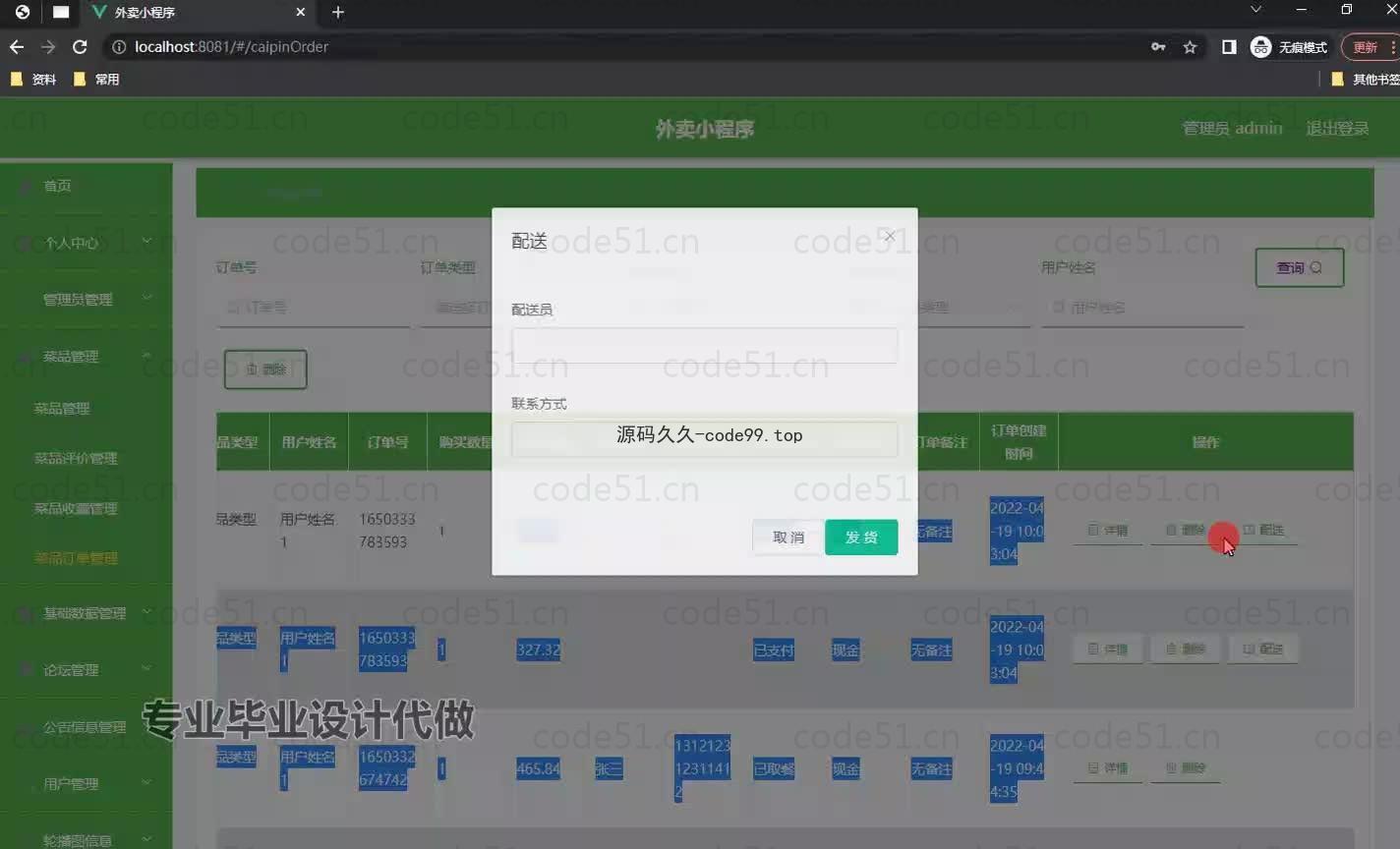
Task: Click the 已取餐 status cell
Action: [774, 768]
